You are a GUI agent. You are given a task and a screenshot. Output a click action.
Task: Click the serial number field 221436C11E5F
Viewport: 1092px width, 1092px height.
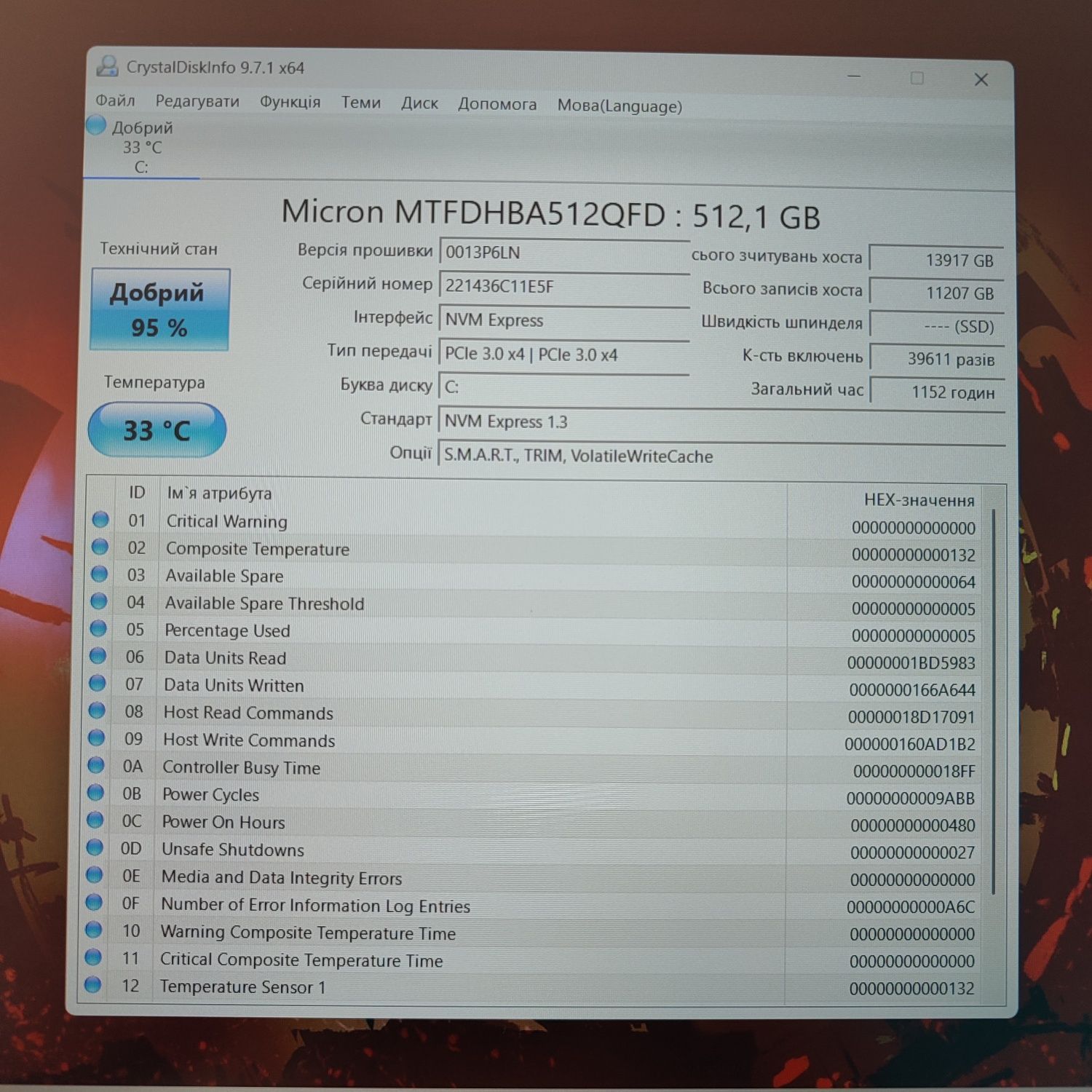tap(564, 286)
